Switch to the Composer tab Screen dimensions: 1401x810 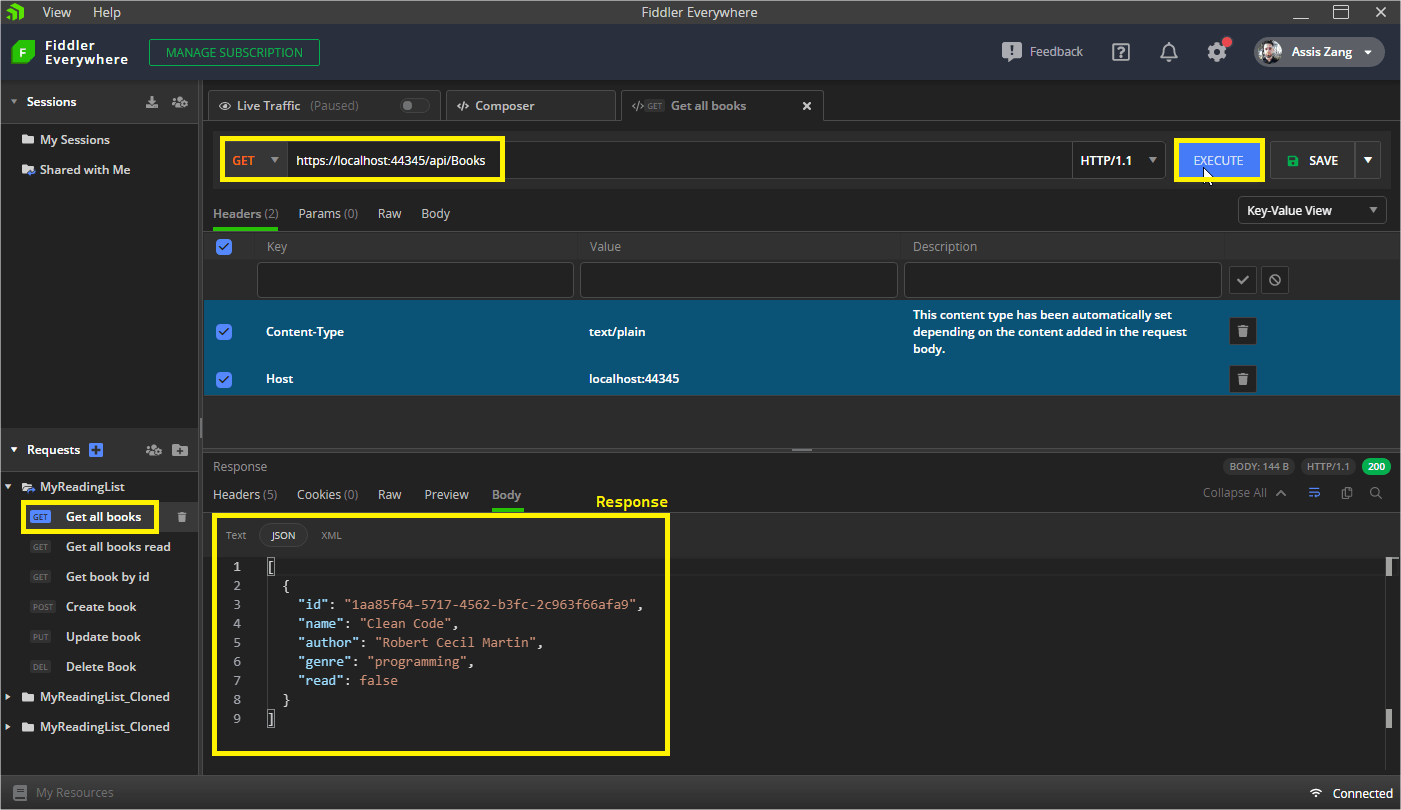coord(504,106)
